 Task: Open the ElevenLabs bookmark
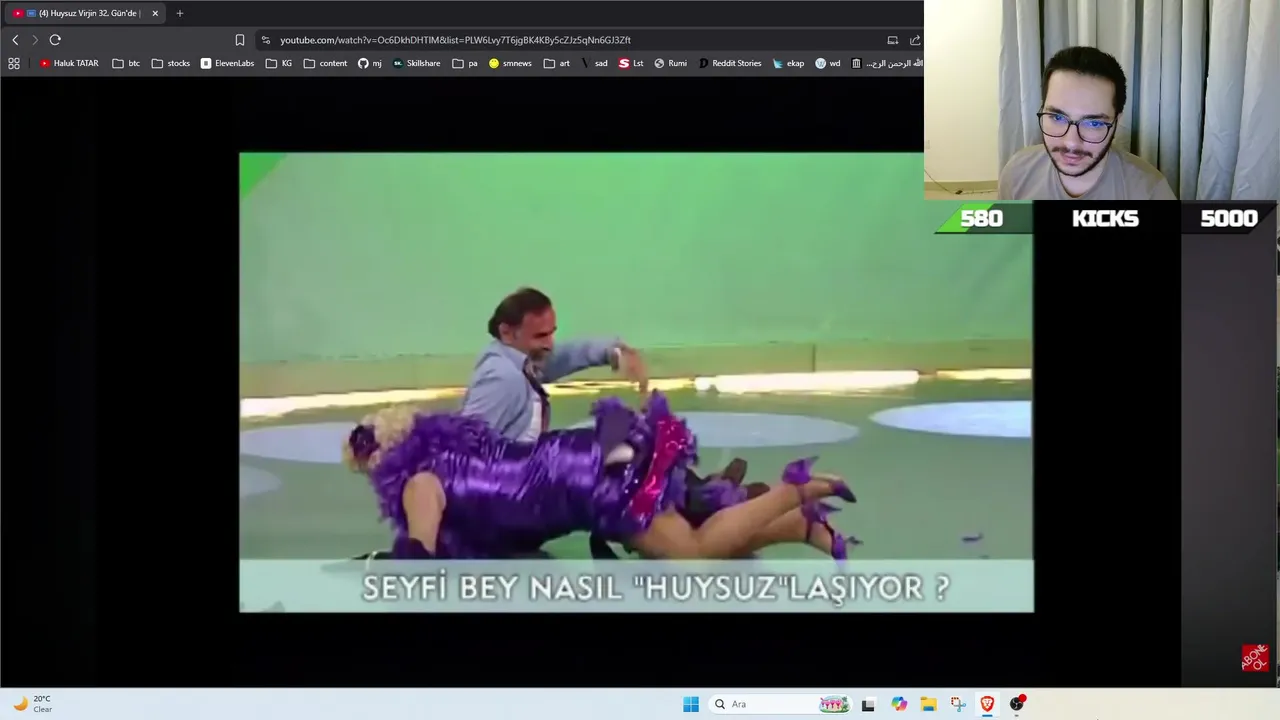pos(227,63)
